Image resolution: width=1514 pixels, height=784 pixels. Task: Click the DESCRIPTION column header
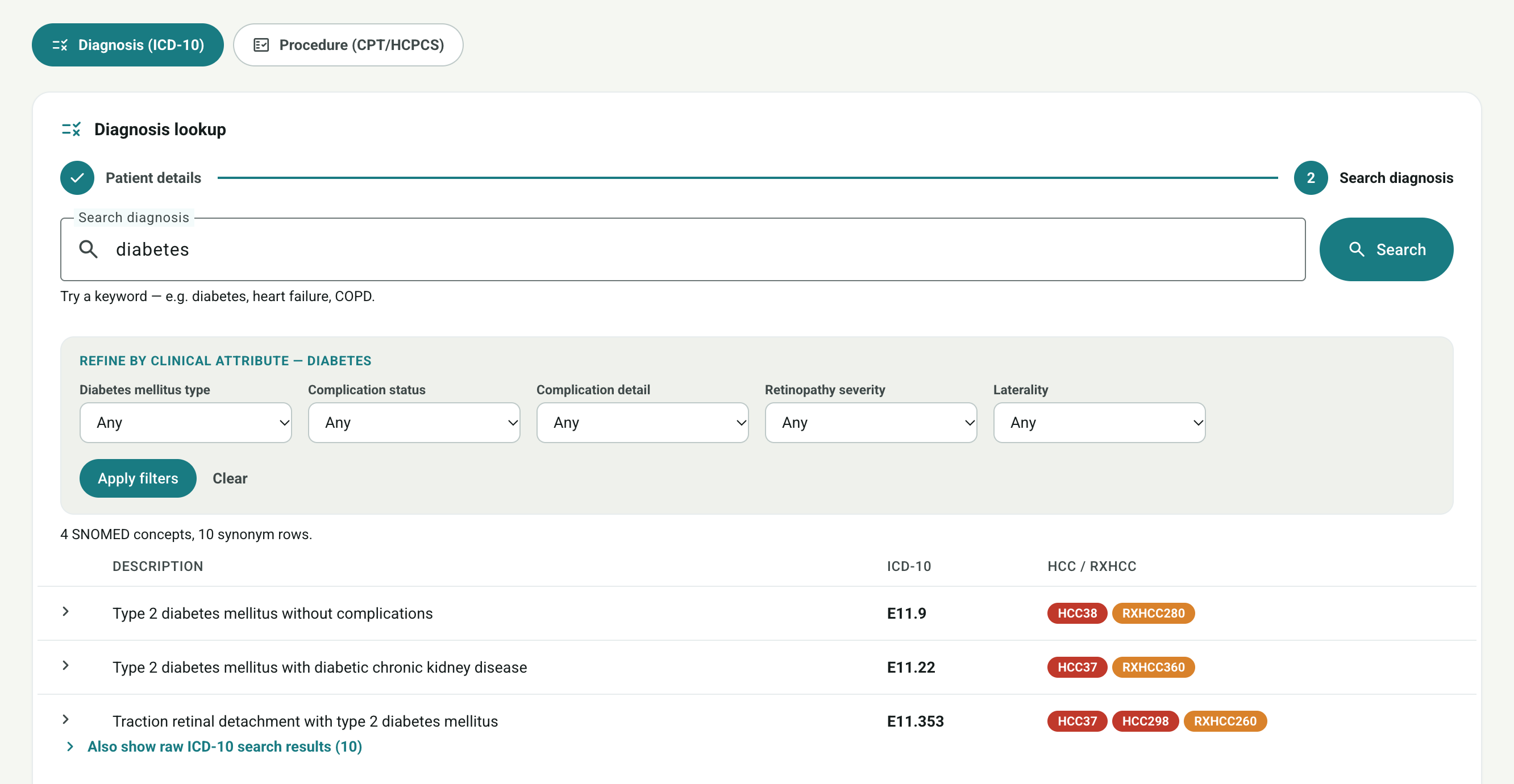(157, 566)
